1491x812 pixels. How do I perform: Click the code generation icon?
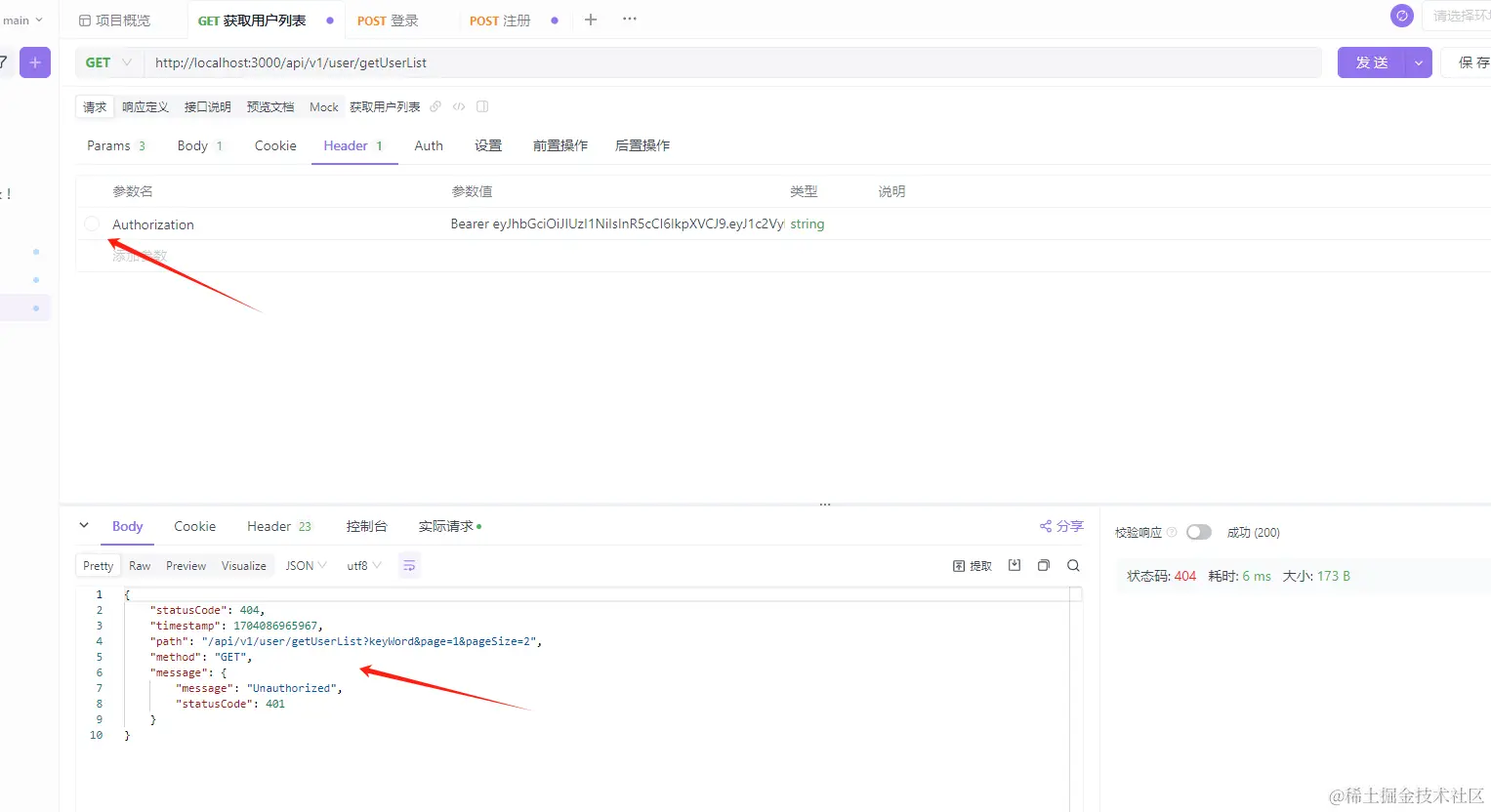point(459,106)
